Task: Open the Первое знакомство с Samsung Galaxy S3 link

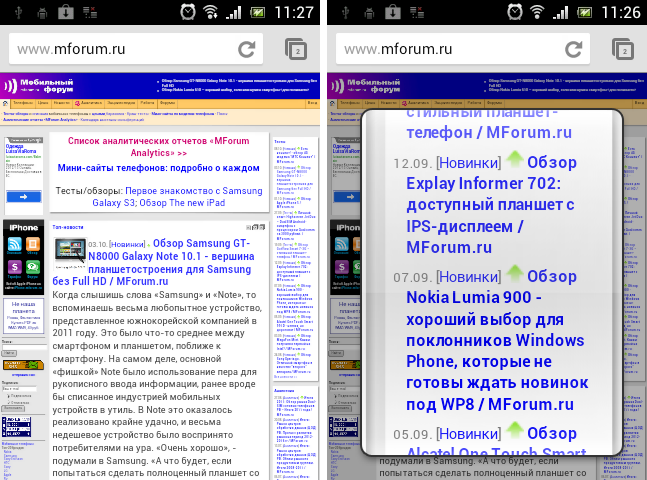Action: 177,197
